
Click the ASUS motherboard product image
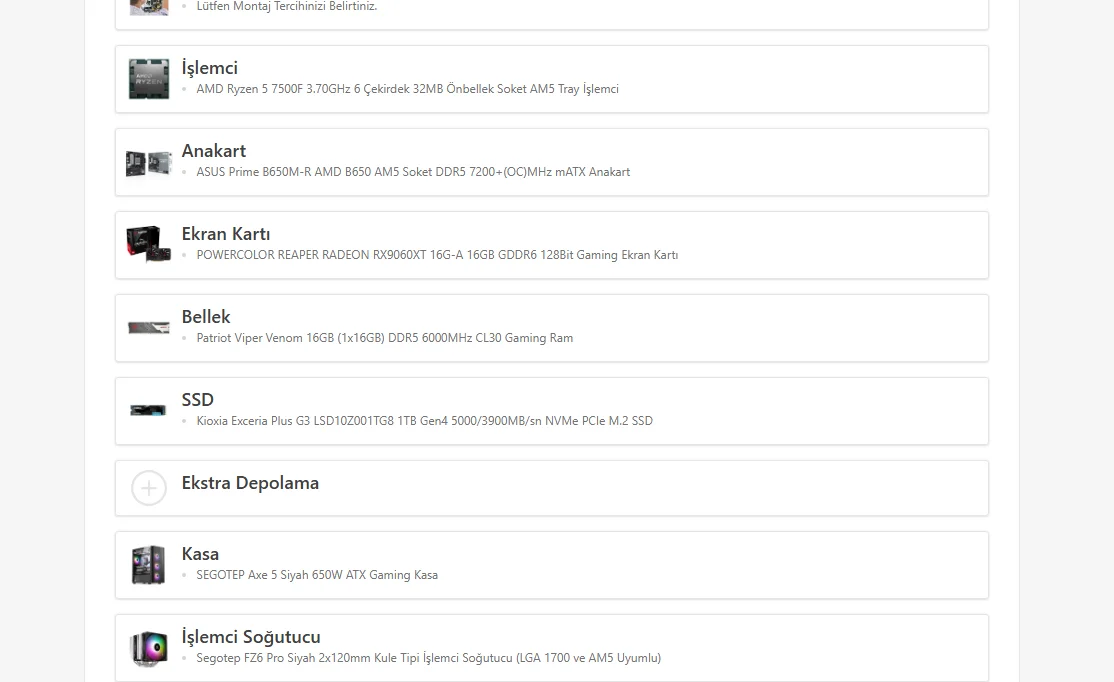(x=148, y=162)
